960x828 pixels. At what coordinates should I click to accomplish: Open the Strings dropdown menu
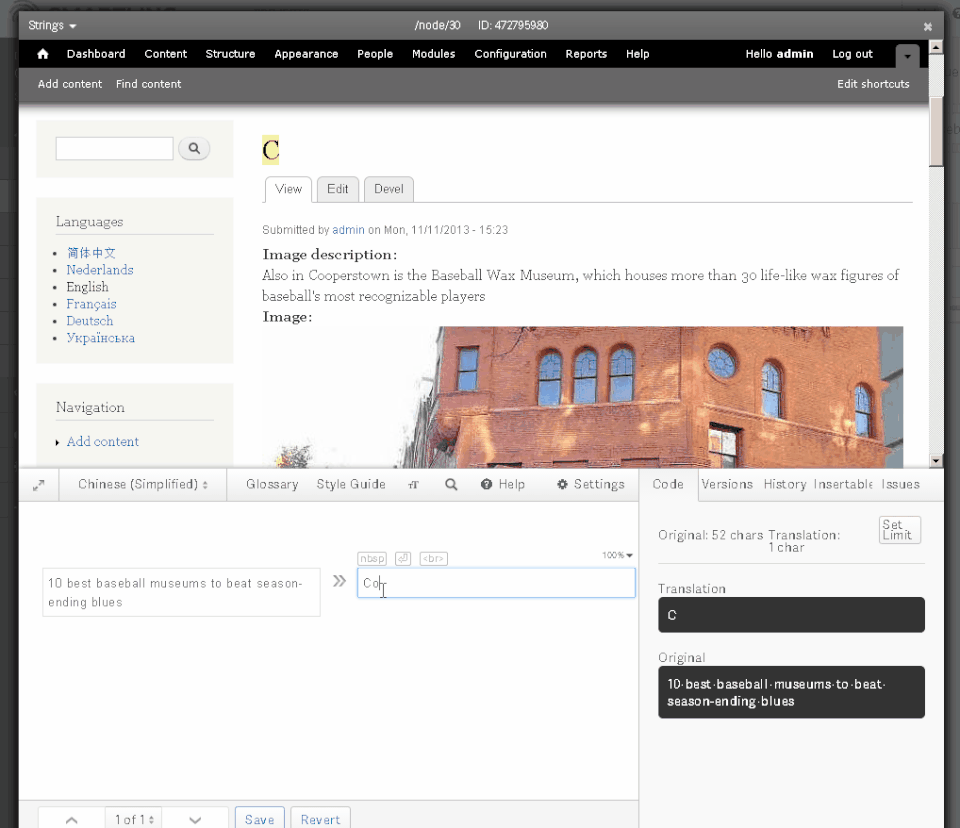(52, 26)
